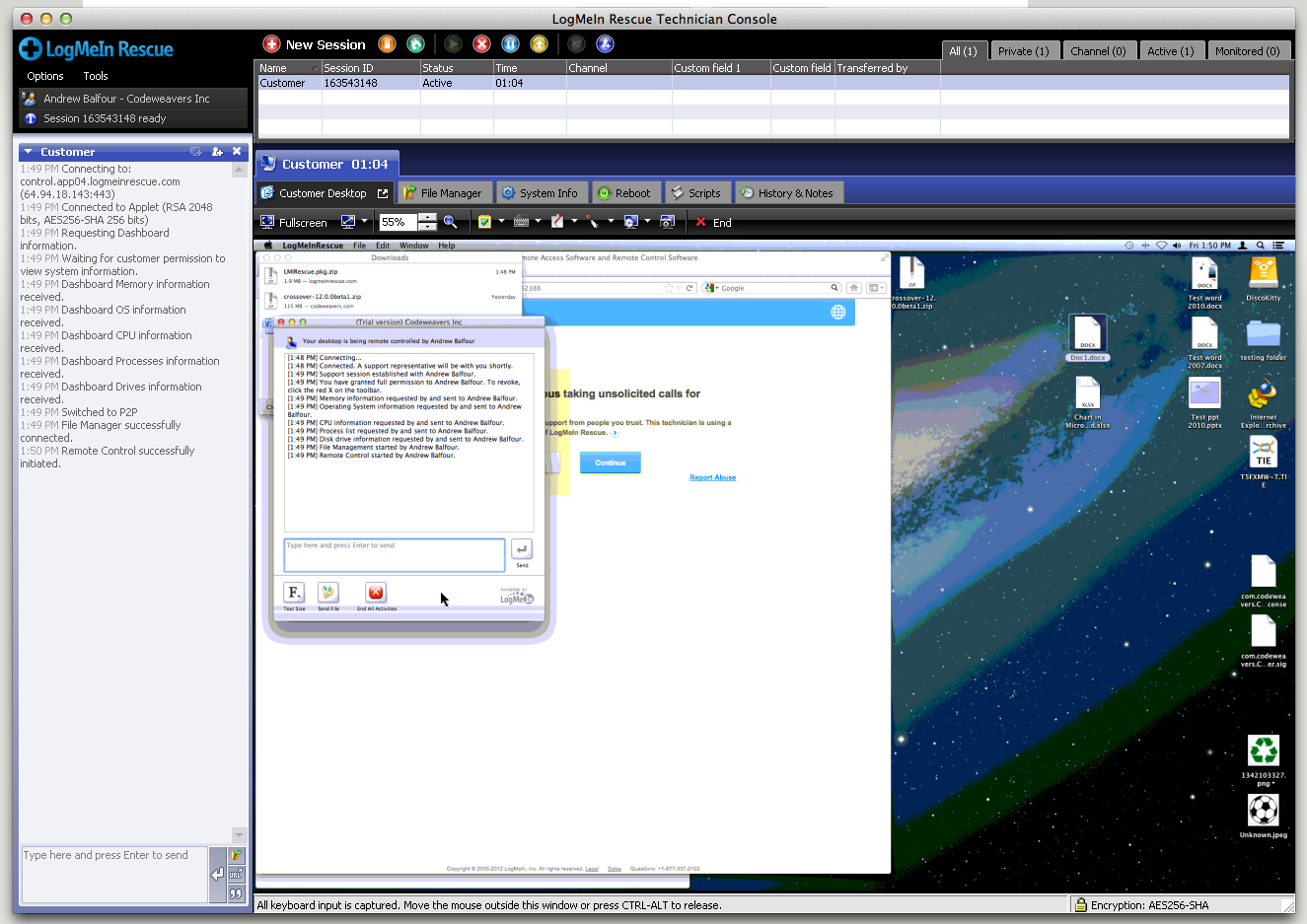The width and height of the screenshot is (1307, 924).
Task: Click the push URL icon beside chat box
Action: point(236,874)
